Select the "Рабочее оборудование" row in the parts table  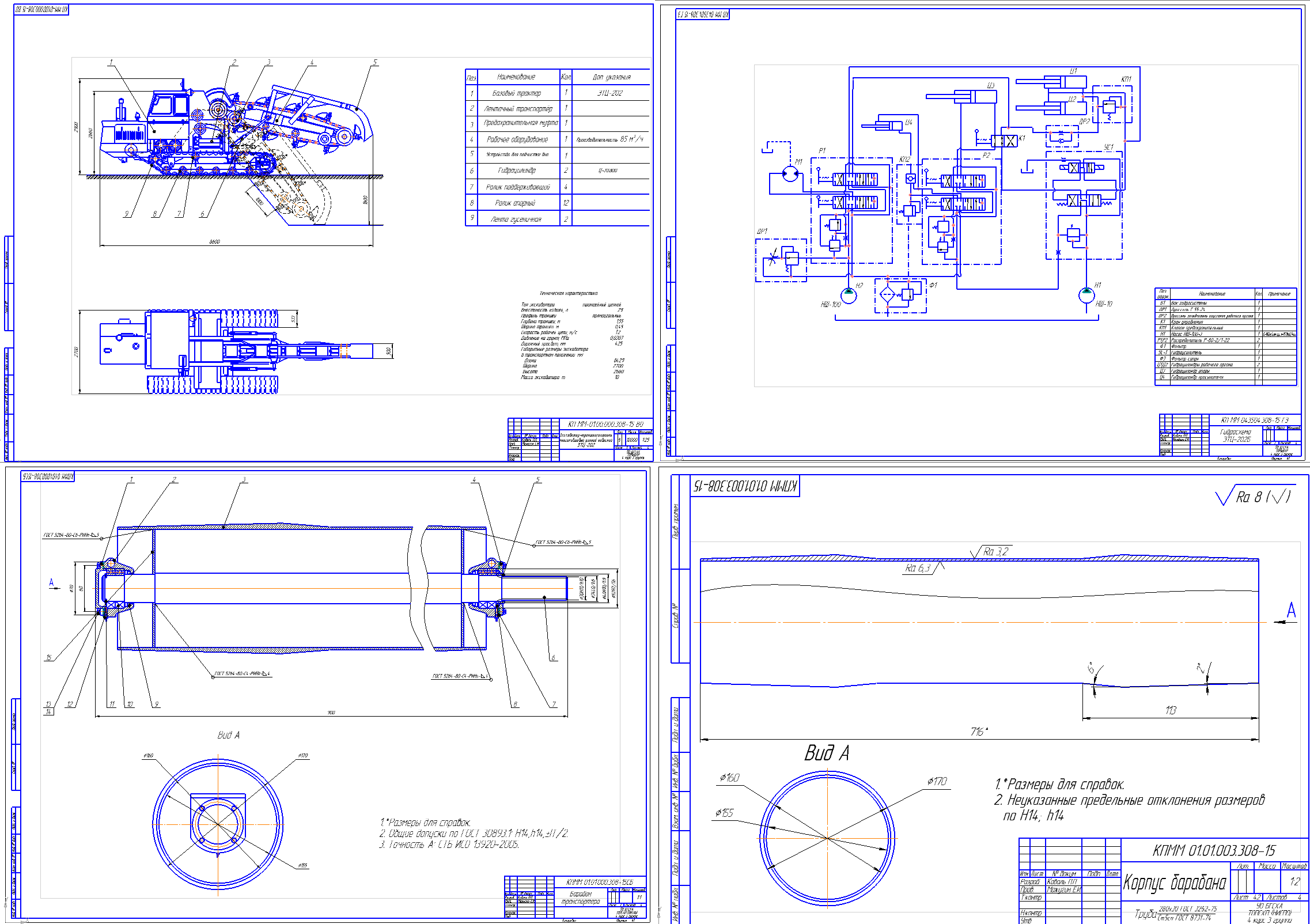558,139
